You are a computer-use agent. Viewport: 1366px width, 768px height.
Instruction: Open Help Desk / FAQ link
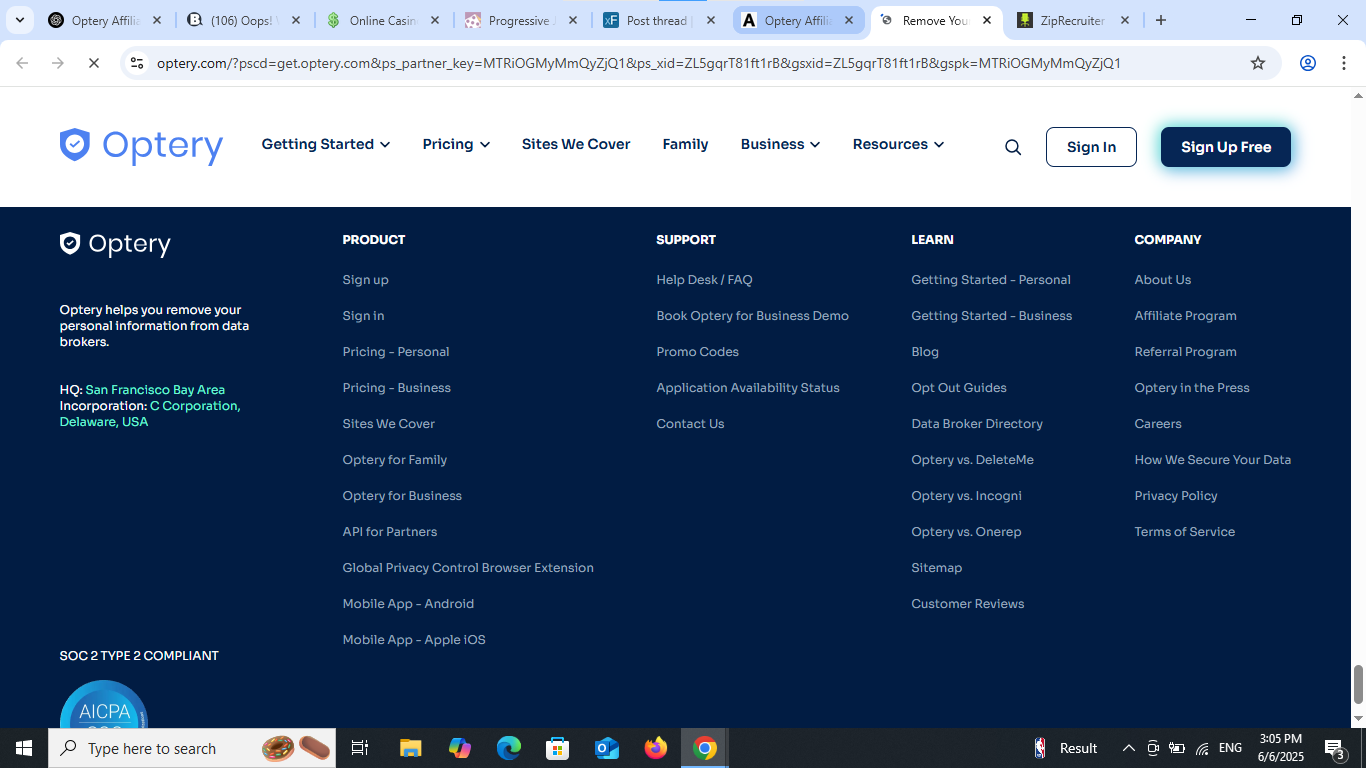click(x=704, y=280)
